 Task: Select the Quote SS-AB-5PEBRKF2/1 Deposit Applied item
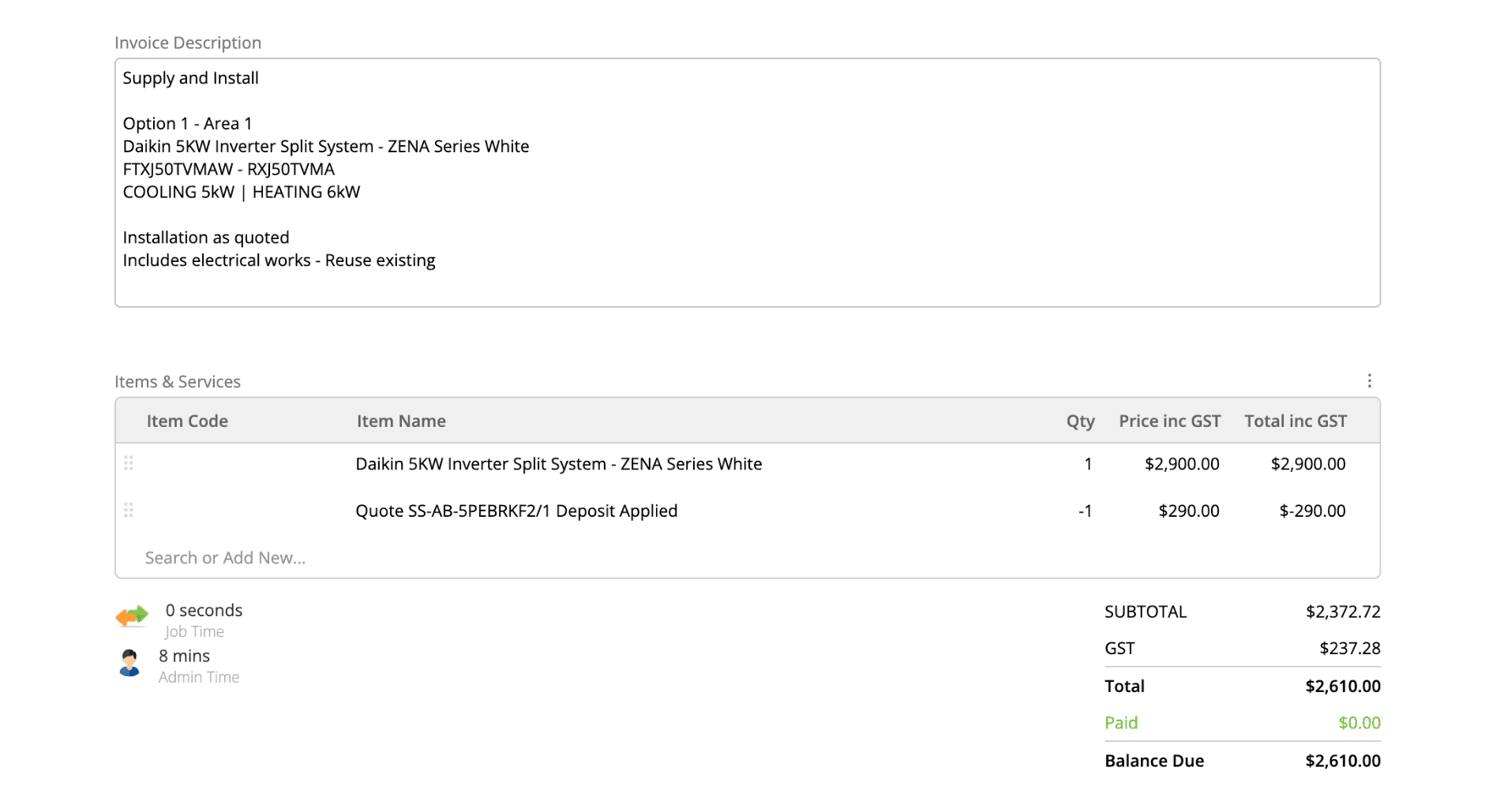(x=516, y=511)
